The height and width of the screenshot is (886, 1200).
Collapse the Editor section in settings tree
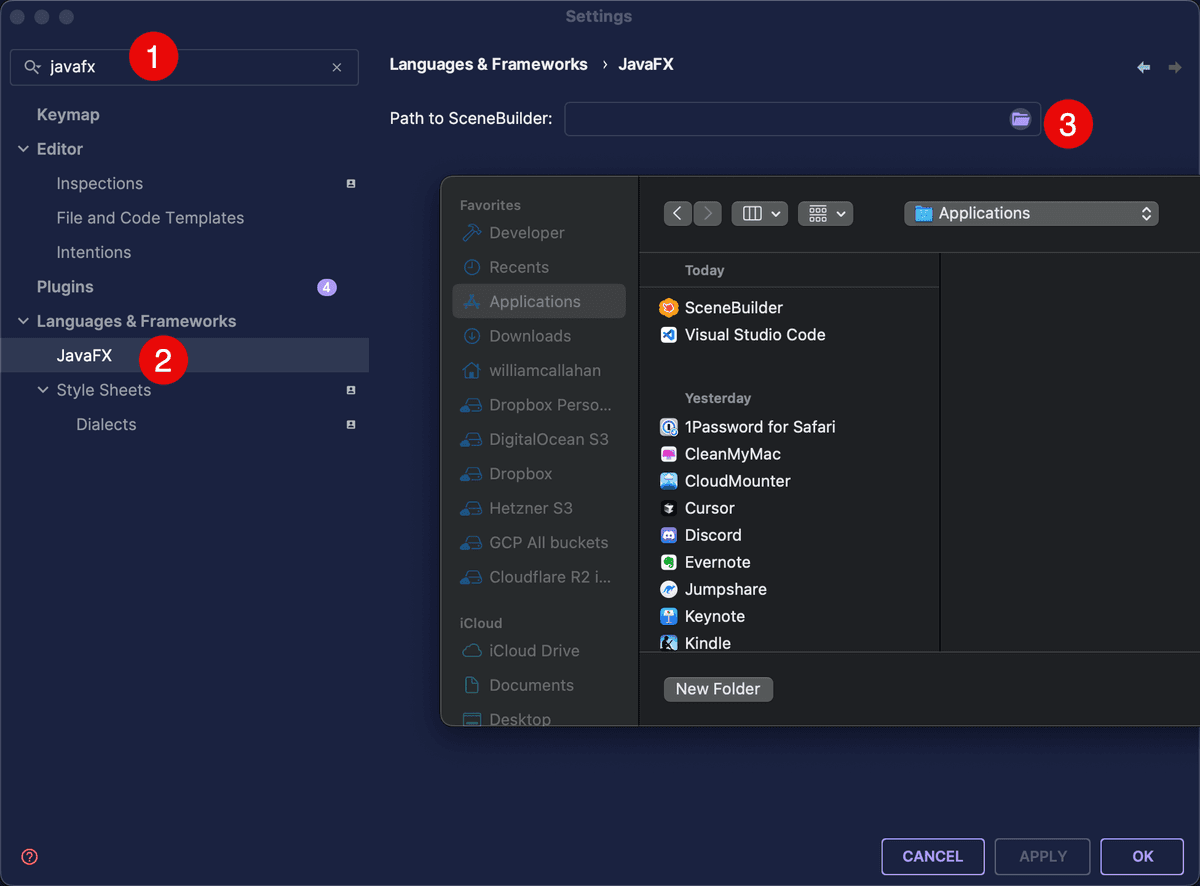pos(22,148)
